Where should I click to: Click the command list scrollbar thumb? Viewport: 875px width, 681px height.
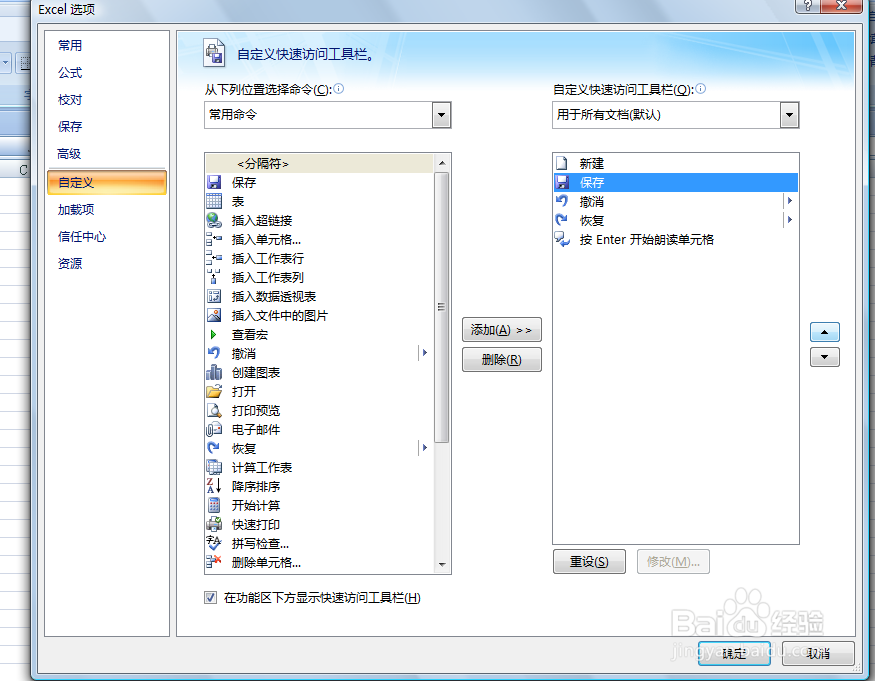point(441,307)
